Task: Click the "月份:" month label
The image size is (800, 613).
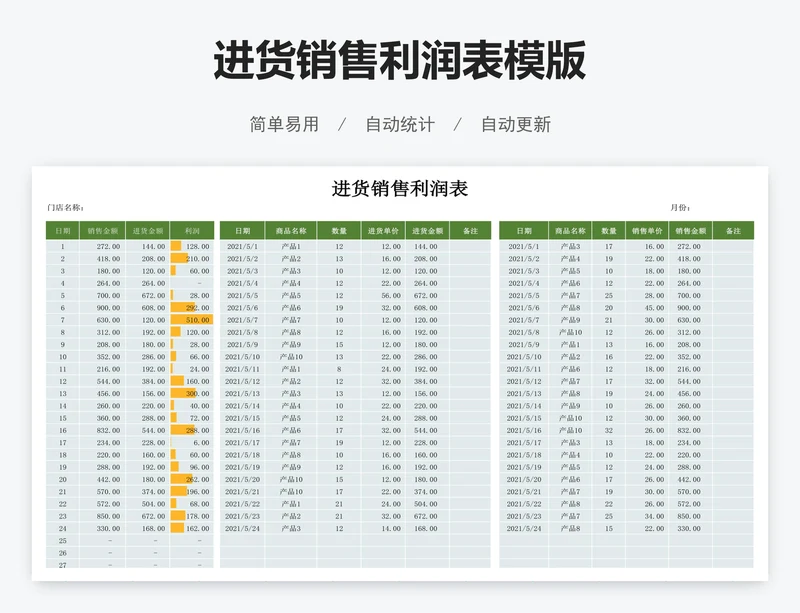Action: tap(680, 208)
